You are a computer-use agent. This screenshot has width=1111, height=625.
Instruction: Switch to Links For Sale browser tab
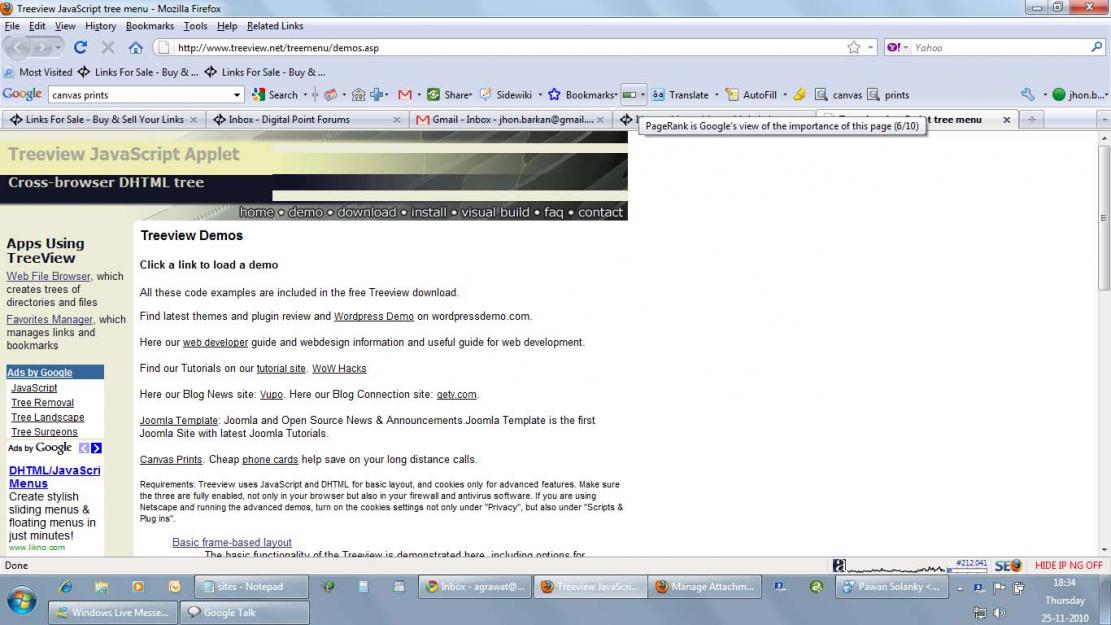click(103, 120)
